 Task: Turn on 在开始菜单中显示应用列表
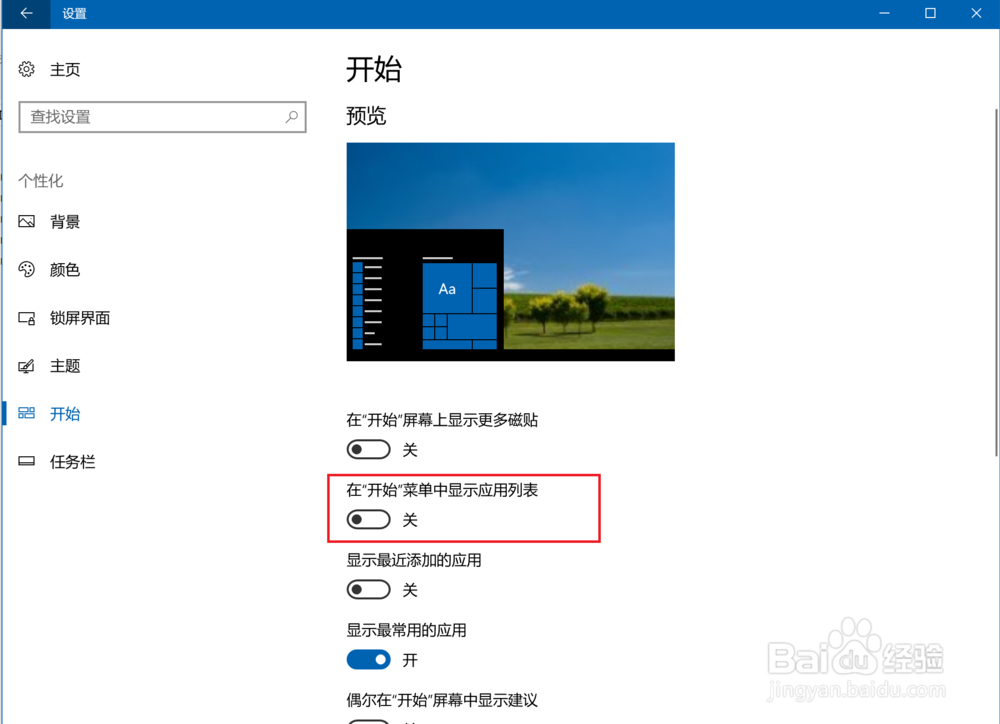coord(368,519)
